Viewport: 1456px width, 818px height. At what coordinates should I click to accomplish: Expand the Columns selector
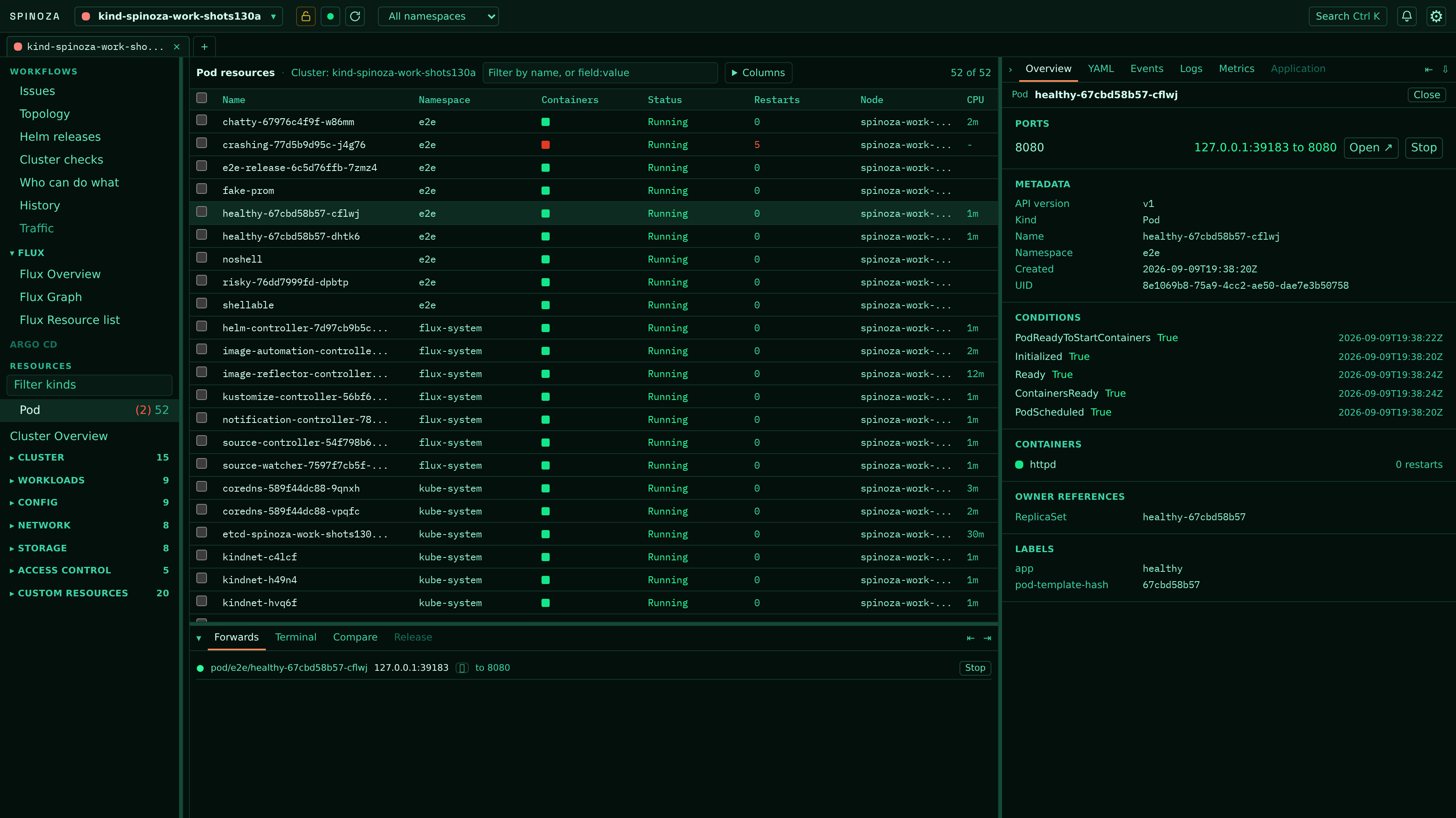pyautogui.click(x=758, y=73)
